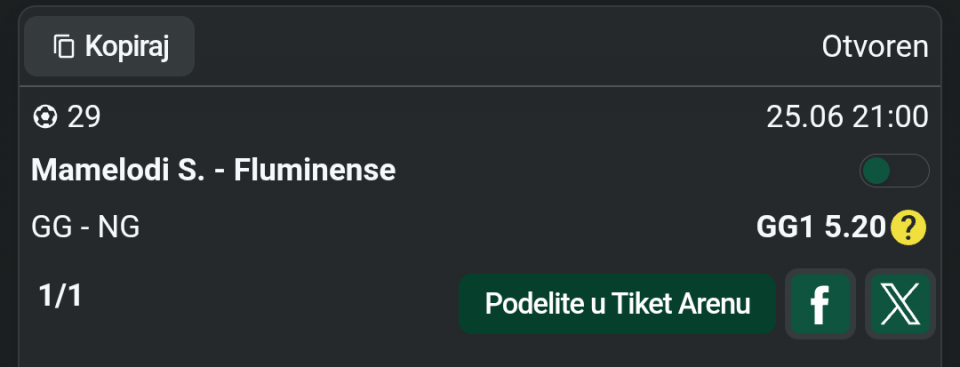960x367 pixels.
Task: Click the GG1 pick label
Action: click(786, 228)
